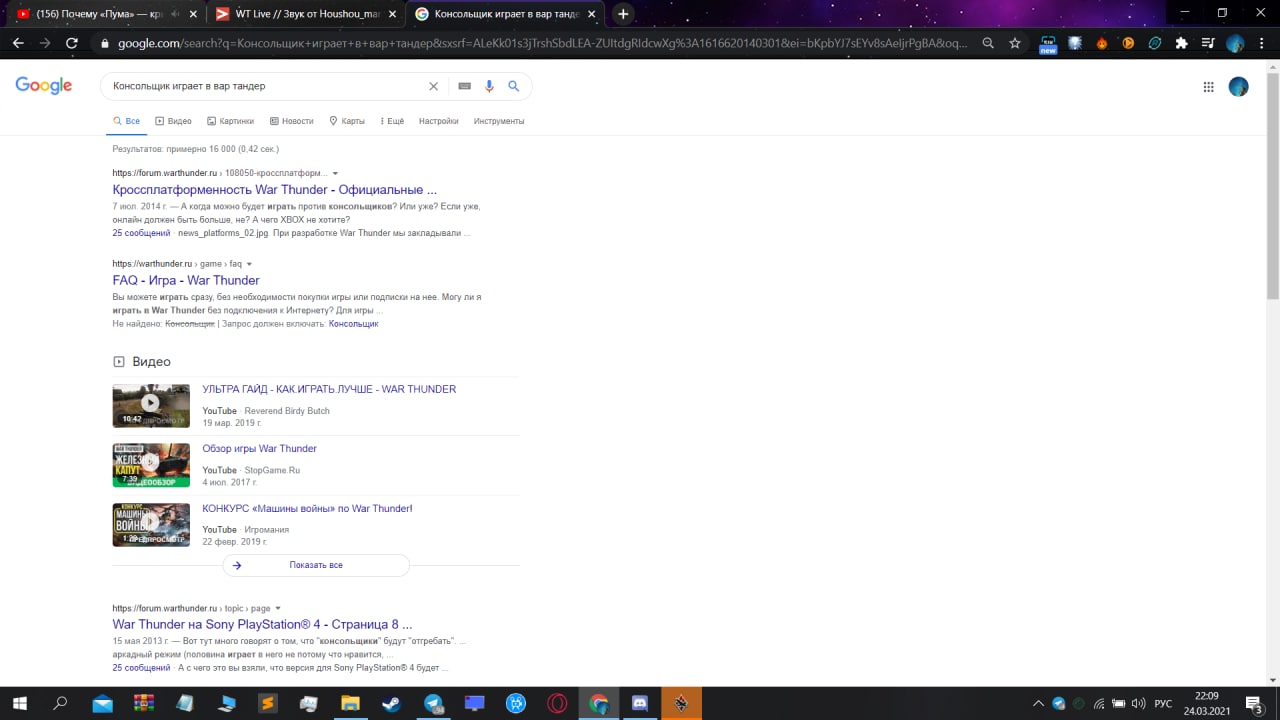
Task: Play the 10:42 Ультра Гайд video thumbnail
Action: [x=151, y=405]
